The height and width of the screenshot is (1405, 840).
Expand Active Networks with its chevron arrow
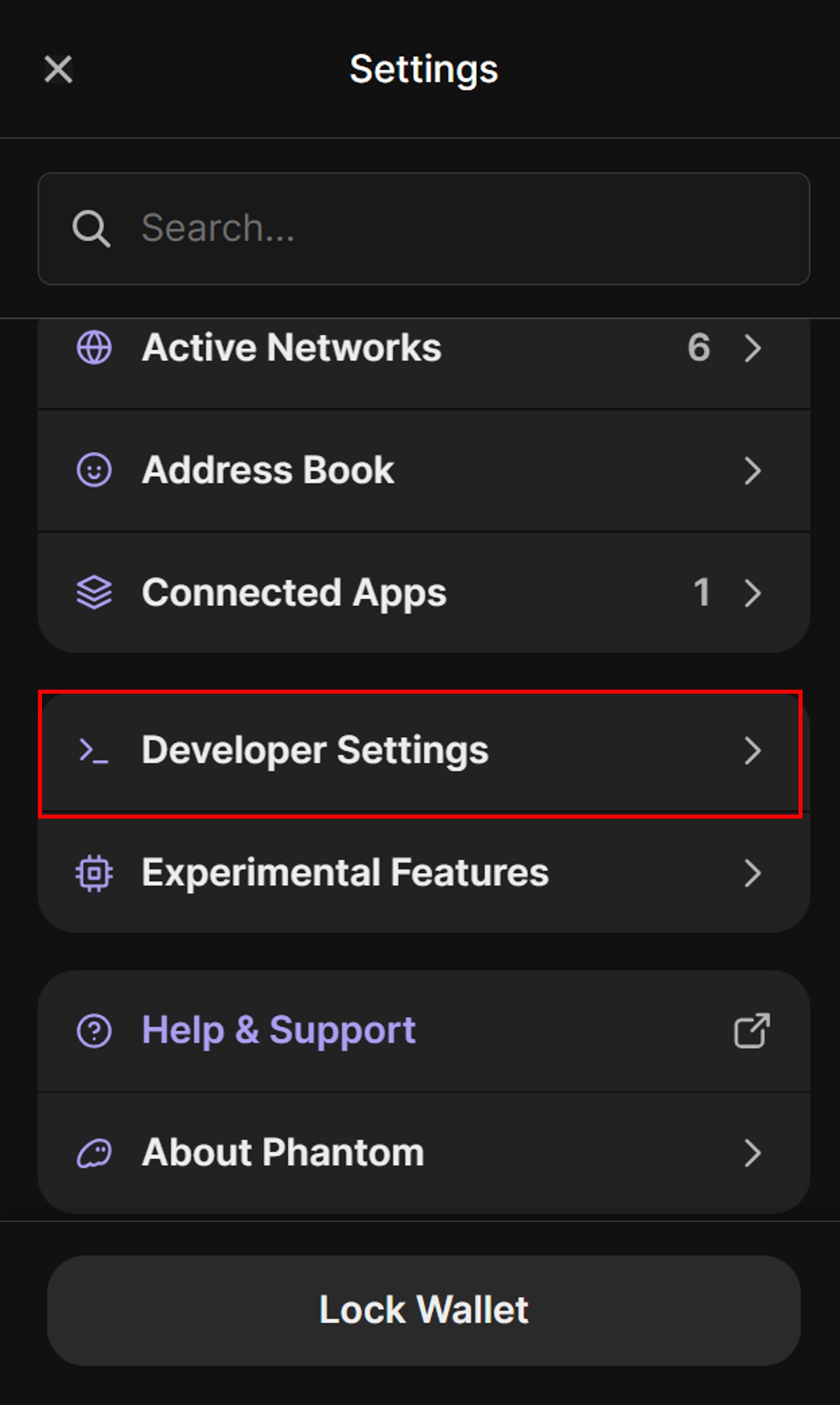[752, 347]
